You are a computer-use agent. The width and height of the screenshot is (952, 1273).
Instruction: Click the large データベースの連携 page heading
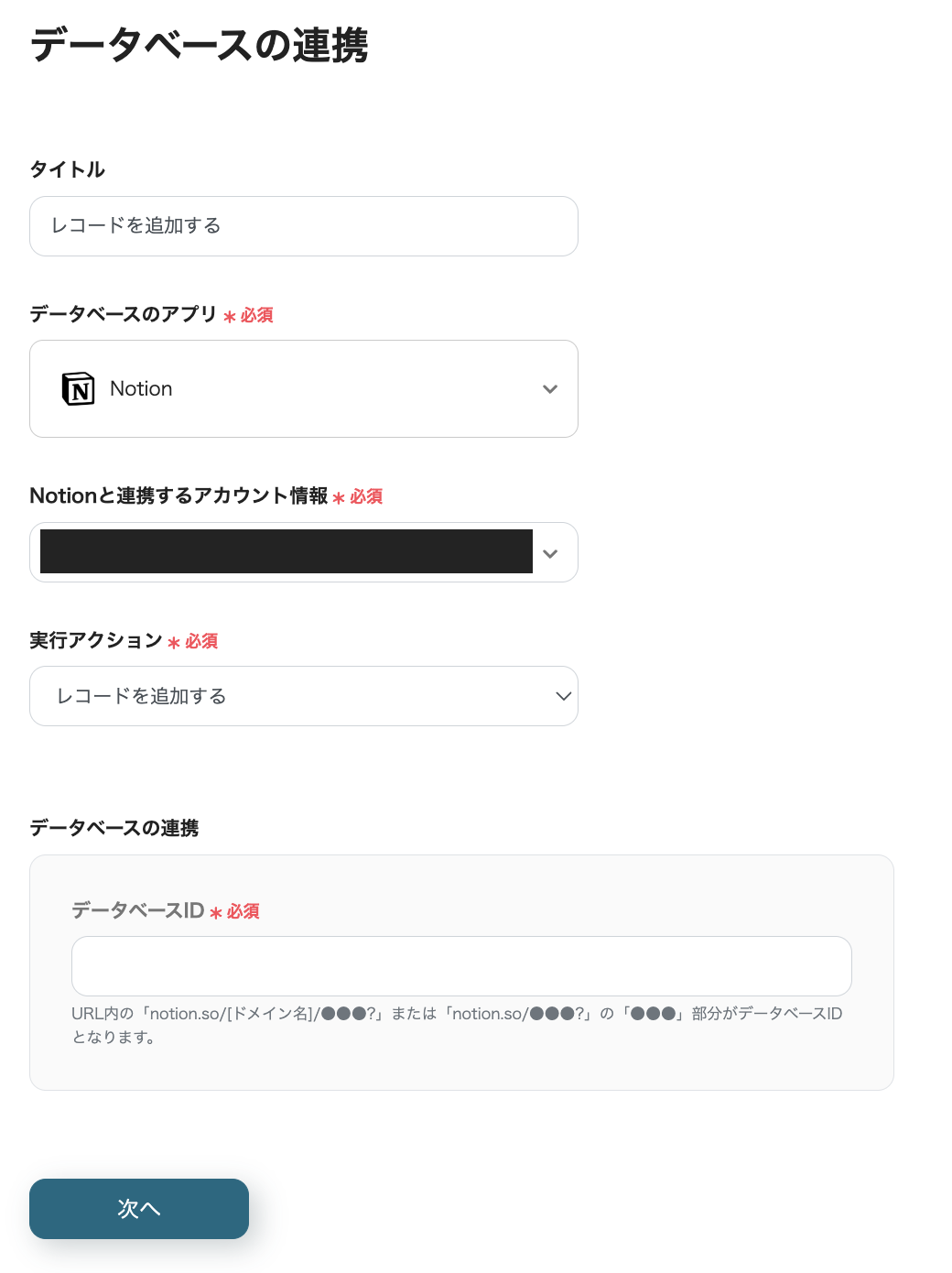[x=200, y=45]
